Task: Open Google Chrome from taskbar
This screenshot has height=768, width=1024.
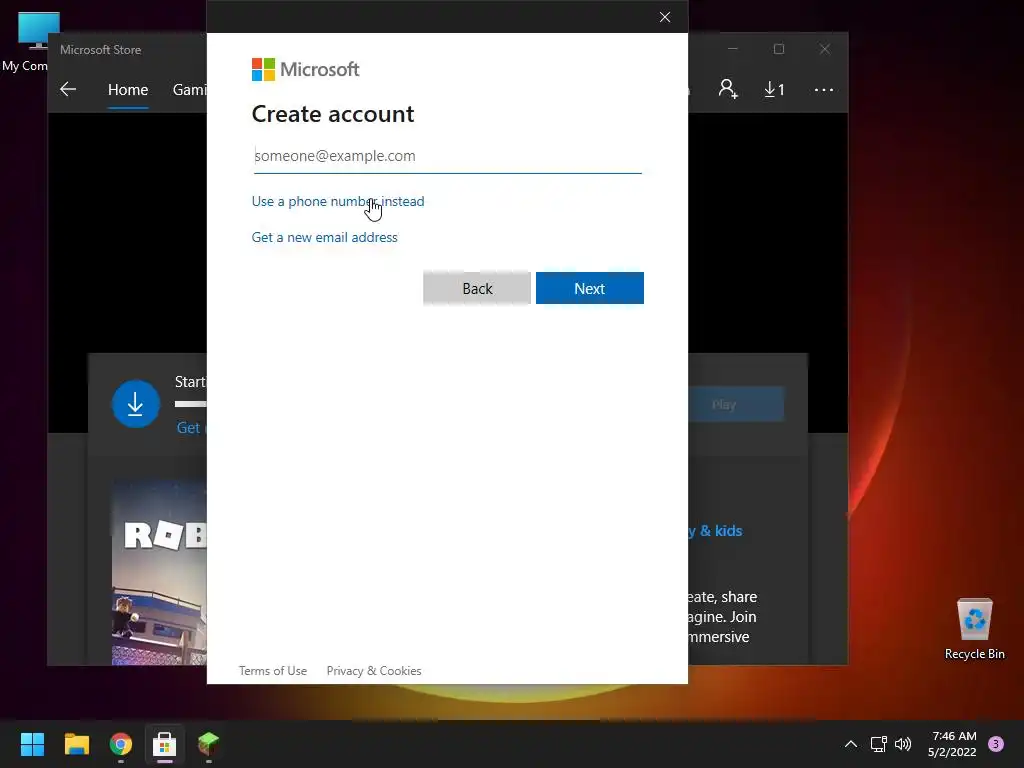Action: [121, 744]
